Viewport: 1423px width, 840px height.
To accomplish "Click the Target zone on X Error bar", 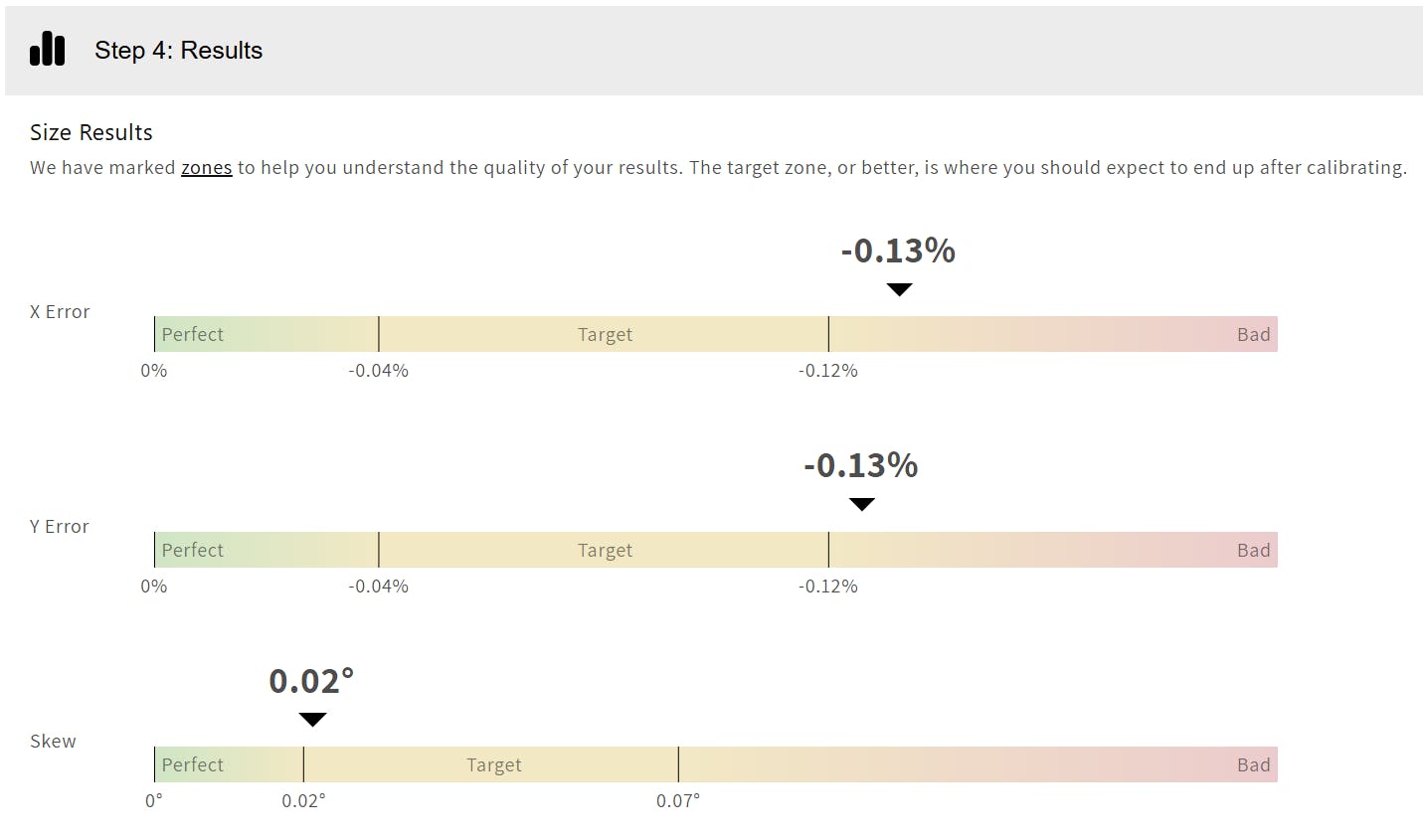I will [x=605, y=335].
